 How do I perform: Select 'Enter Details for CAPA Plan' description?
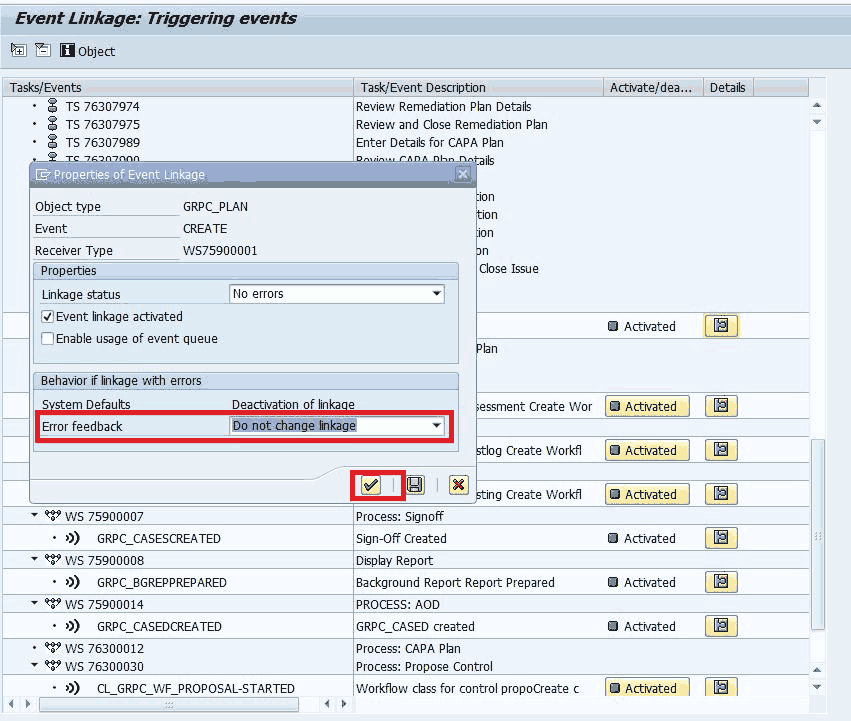click(430, 142)
